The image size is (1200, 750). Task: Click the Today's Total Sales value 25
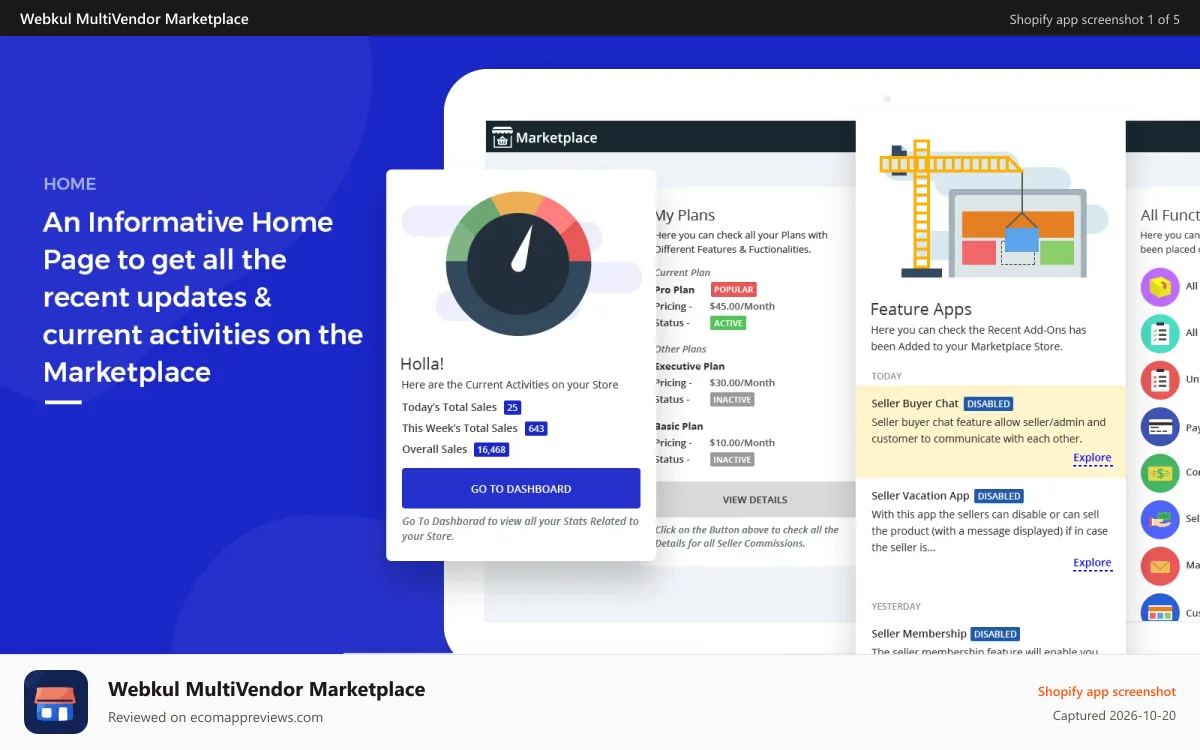512,407
